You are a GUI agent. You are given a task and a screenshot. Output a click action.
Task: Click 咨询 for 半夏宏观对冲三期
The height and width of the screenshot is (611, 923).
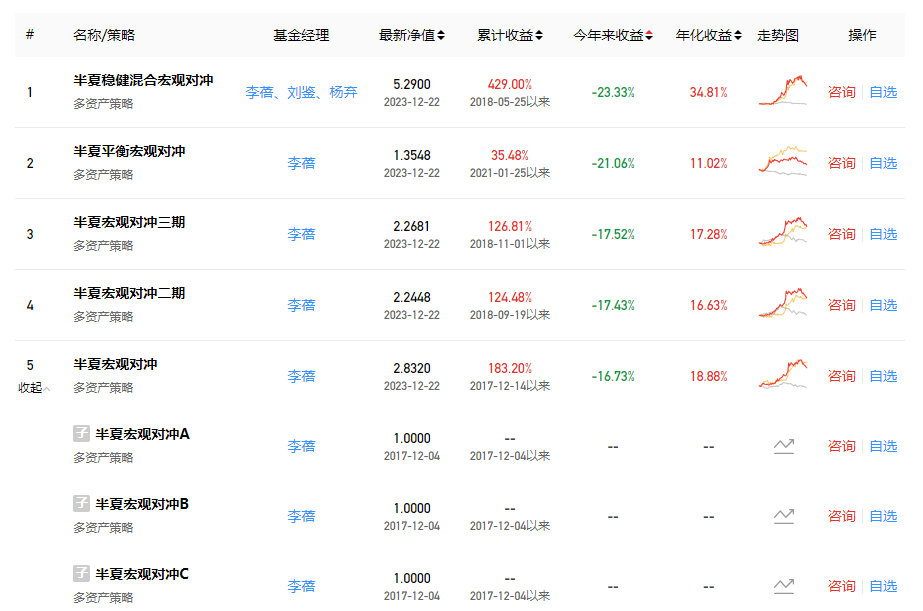pos(841,234)
